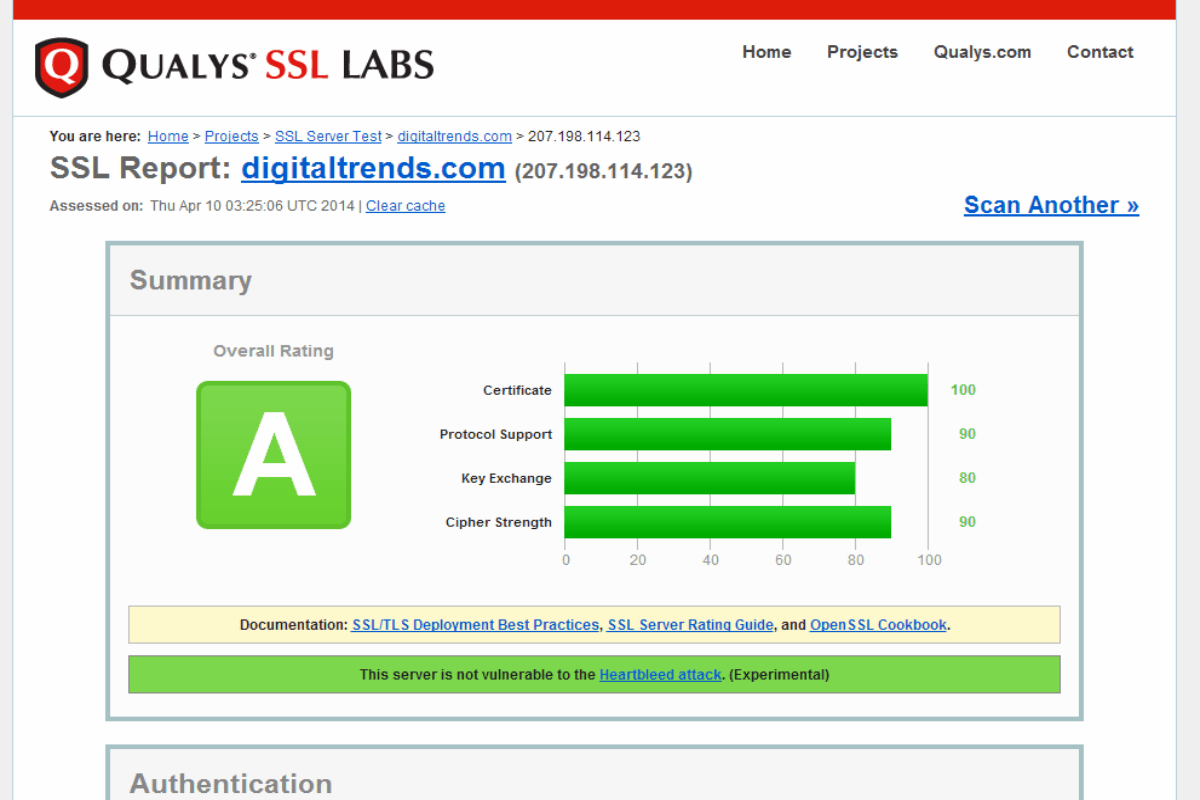The width and height of the screenshot is (1200, 800).
Task: Click the digitaltrends.com report title link
Action: (x=373, y=168)
